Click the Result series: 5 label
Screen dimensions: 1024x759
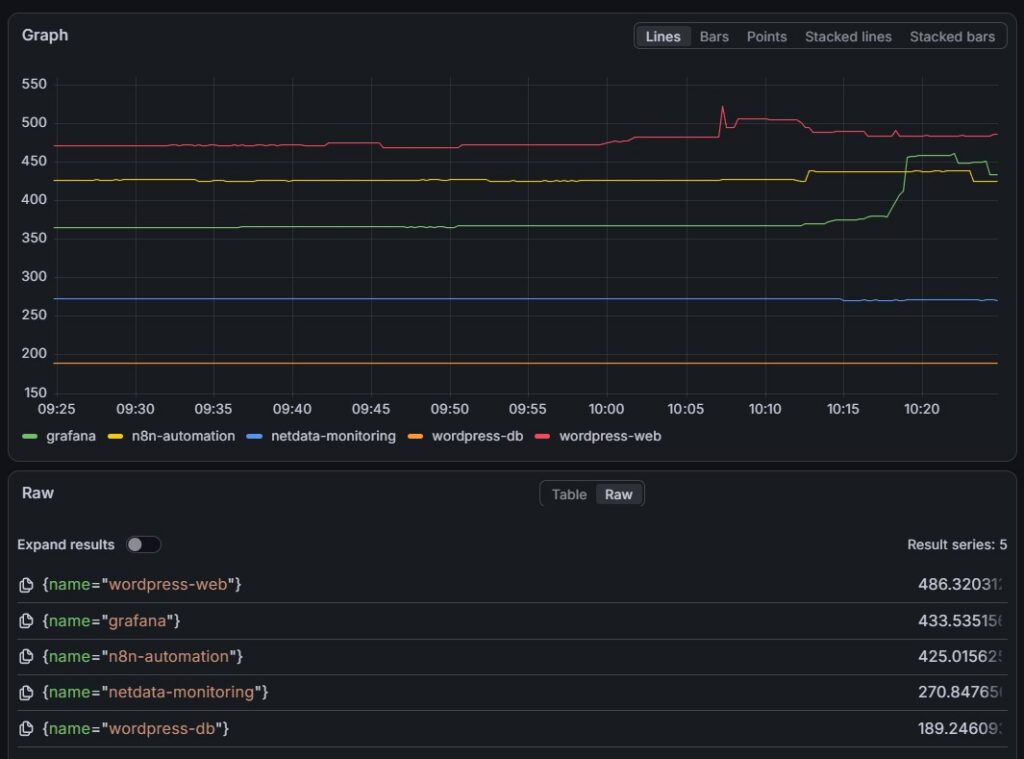(x=957, y=545)
